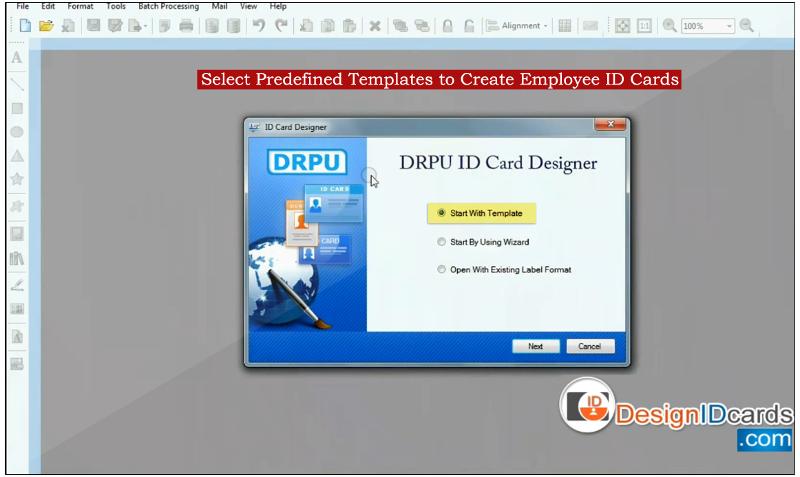Open the Help menu

[278, 6]
